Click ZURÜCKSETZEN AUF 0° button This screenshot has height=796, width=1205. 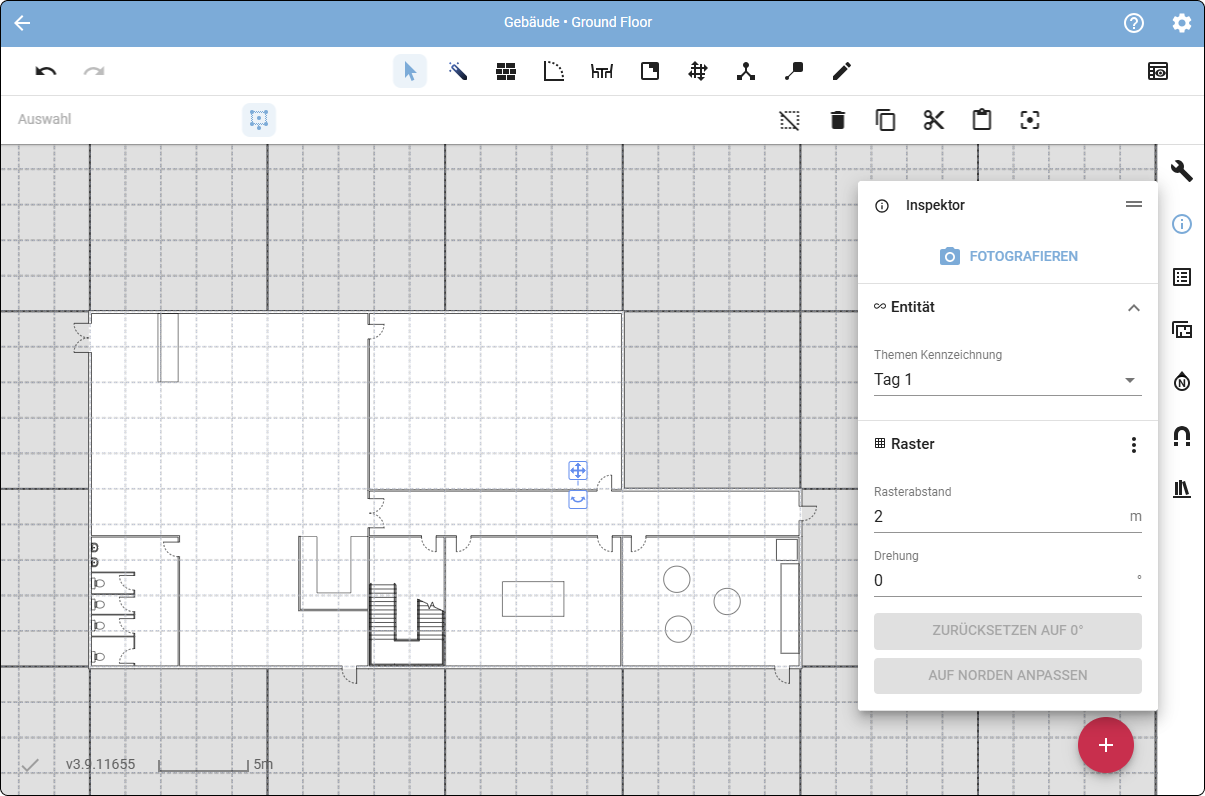pos(1008,631)
